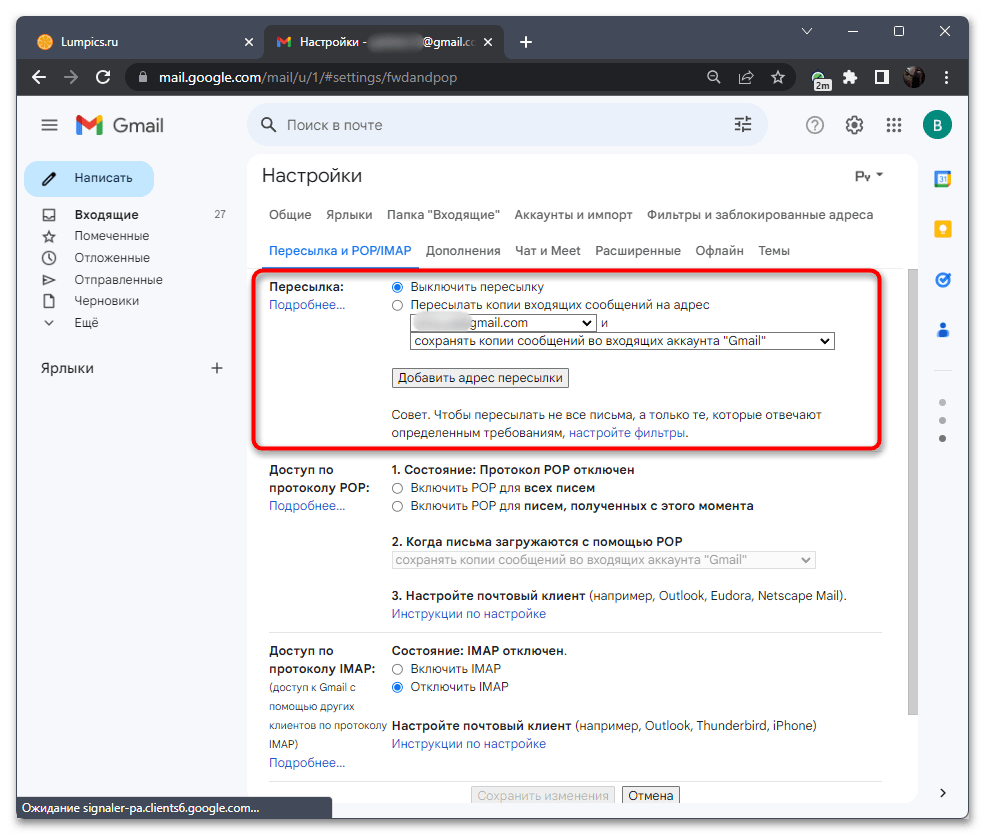Expand the forwarding copy handling dropdown
The width and height of the screenshot is (985, 835).
click(621, 341)
